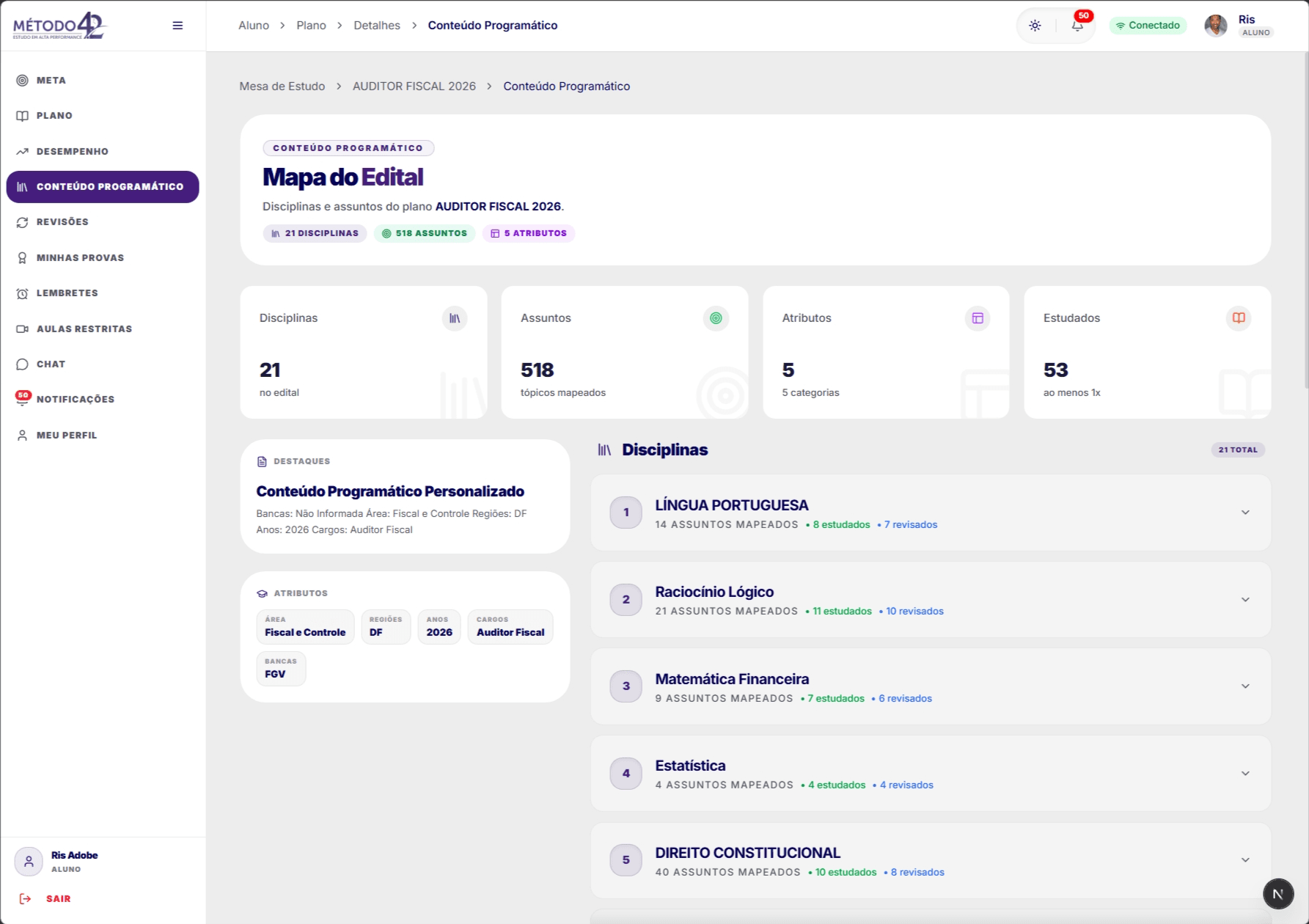Click the Desempenho trend icon in sidebar
1309x924 pixels.
click(22, 152)
